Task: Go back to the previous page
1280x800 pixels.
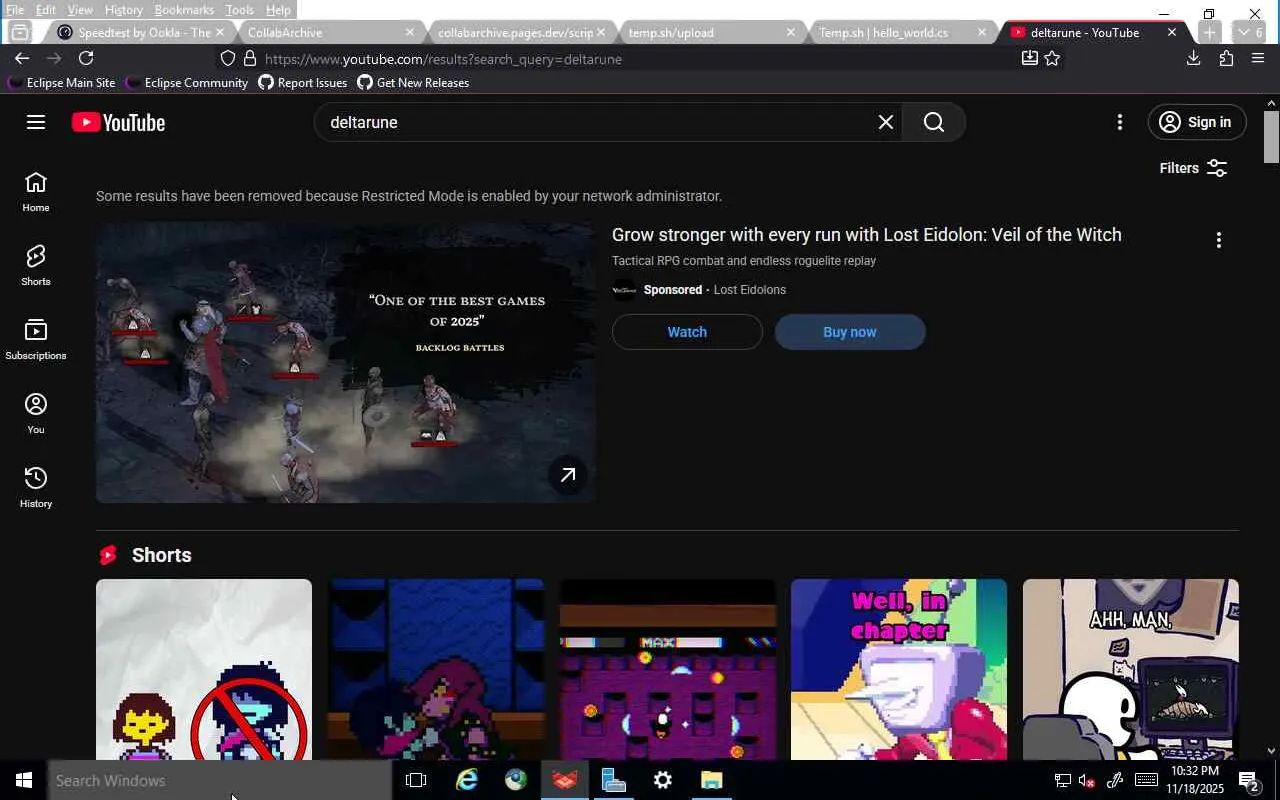Action: click(22, 59)
